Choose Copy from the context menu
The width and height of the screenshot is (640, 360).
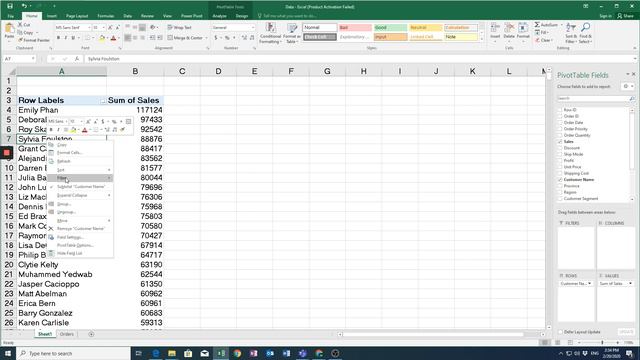pyautogui.click(x=80, y=145)
